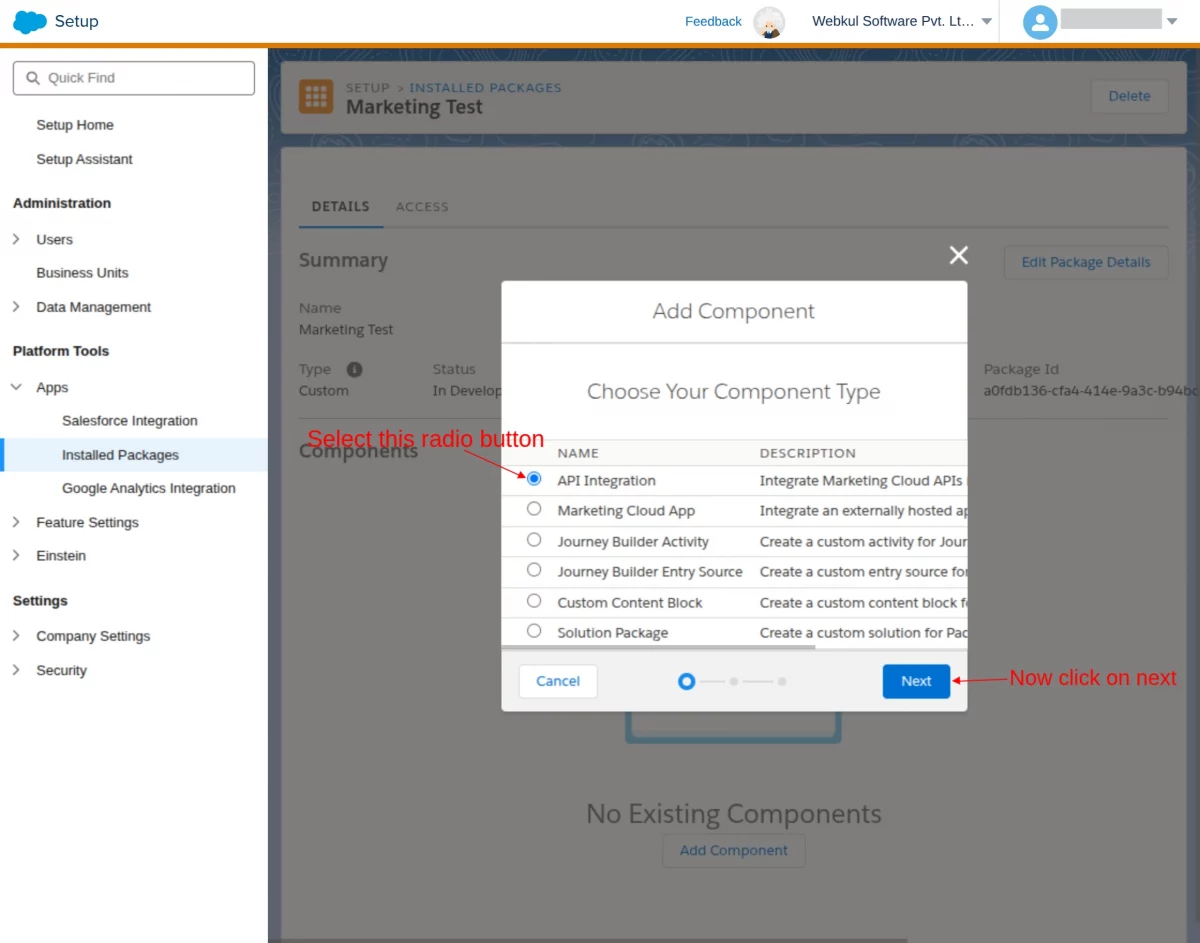
Task: Click the Solution Package row name
Action: pos(613,633)
